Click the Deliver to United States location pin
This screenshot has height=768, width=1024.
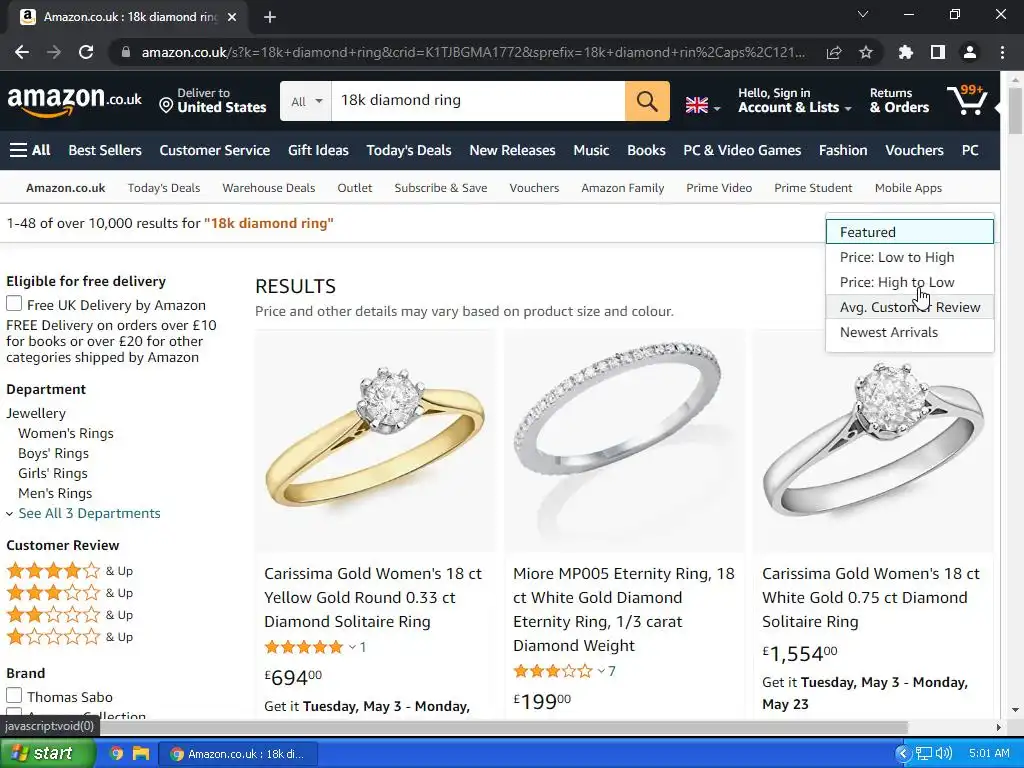(x=166, y=105)
